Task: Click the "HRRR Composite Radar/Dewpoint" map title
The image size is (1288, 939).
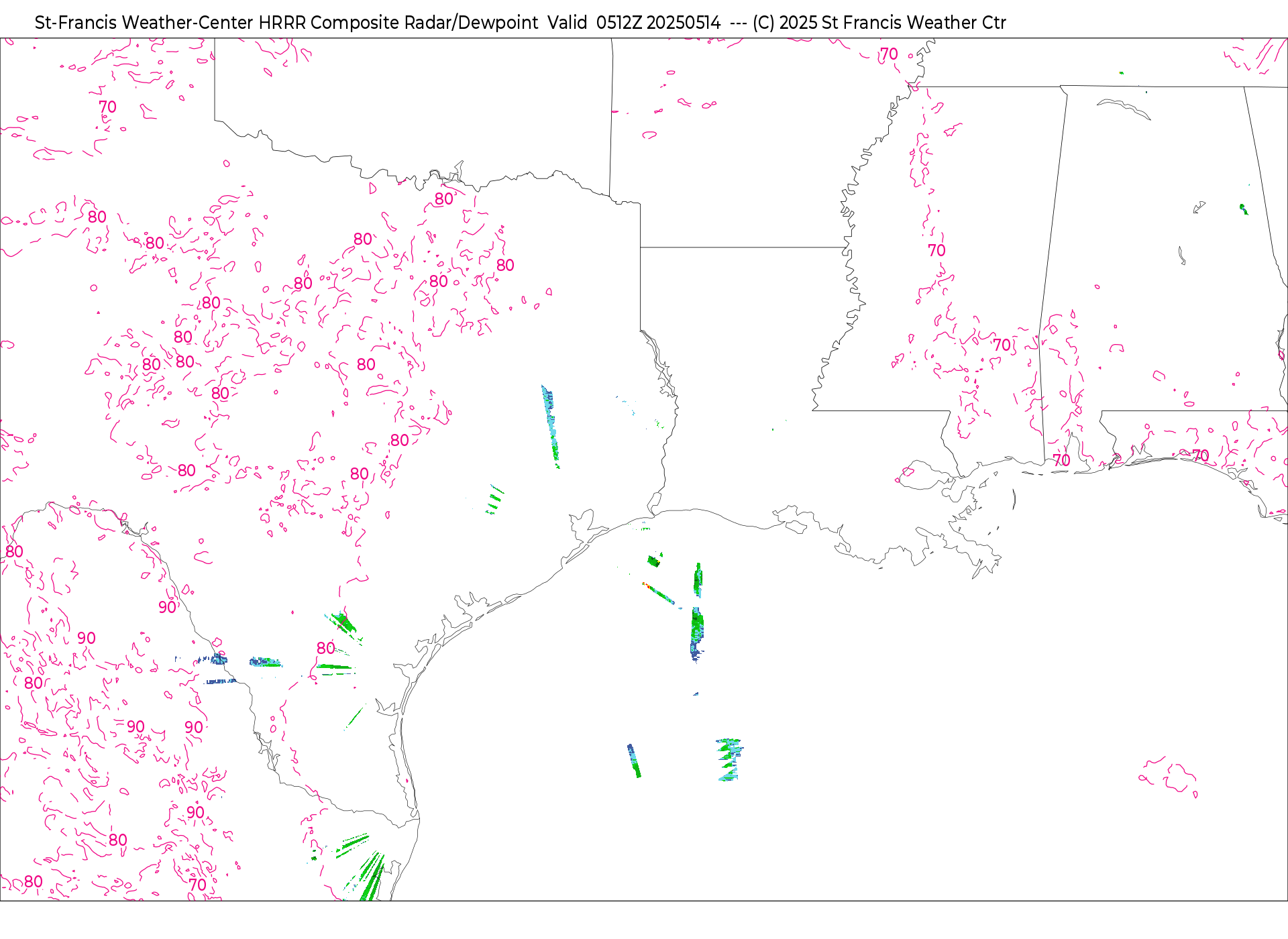Action: [x=398, y=23]
